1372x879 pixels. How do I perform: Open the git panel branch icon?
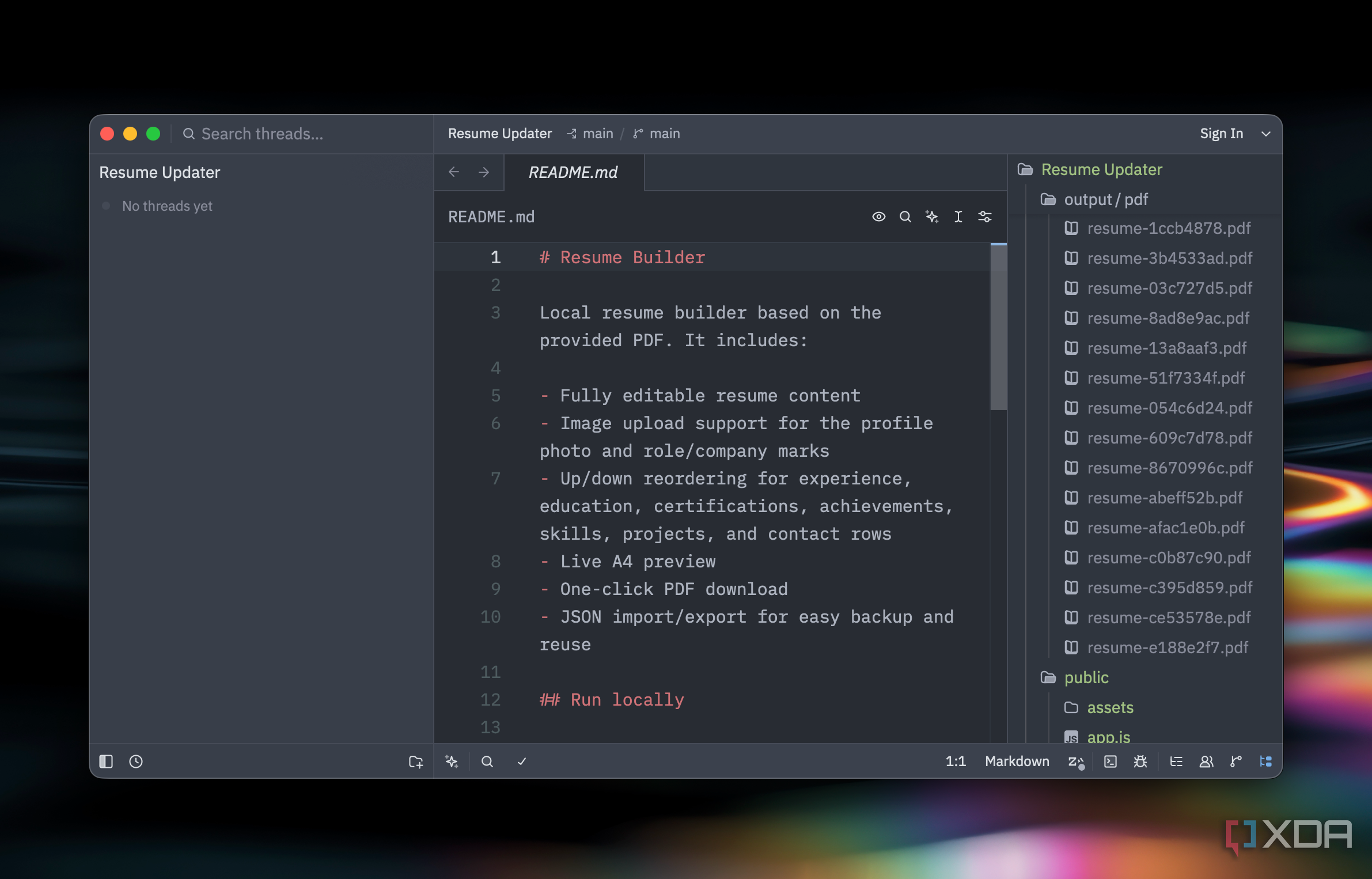(1236, 761)
